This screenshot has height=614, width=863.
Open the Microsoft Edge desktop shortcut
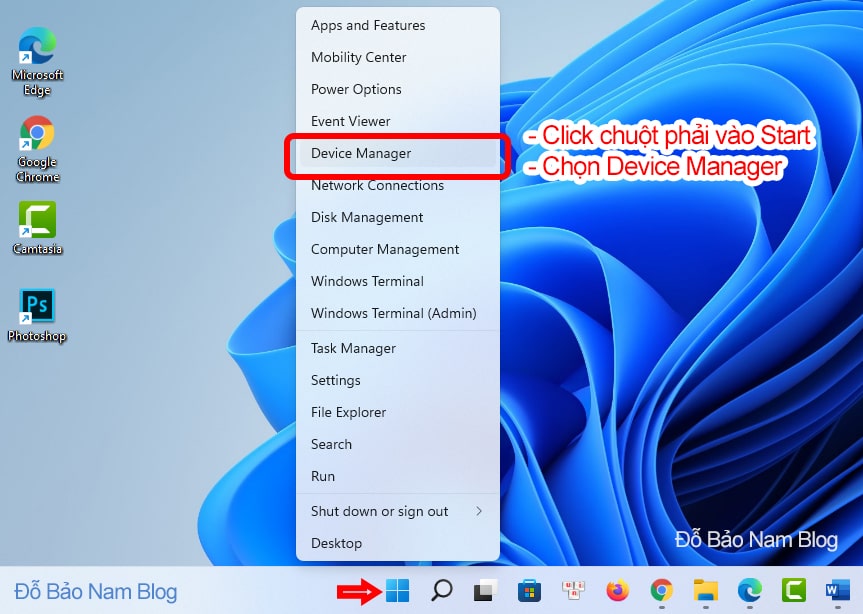pos(37,62)
